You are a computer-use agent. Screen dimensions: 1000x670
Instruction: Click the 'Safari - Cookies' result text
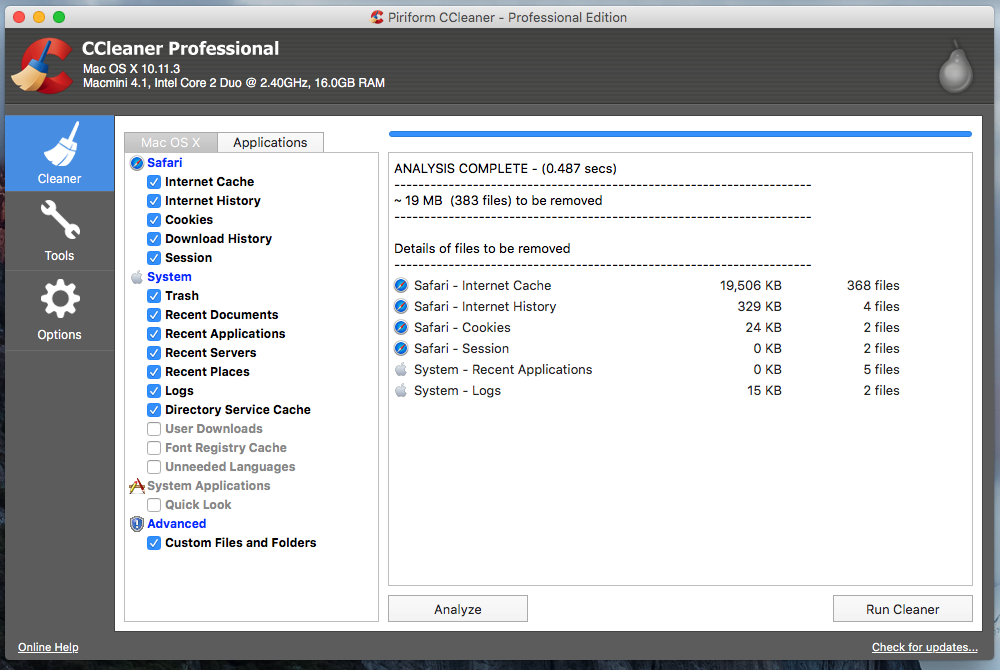pos(462,328)
